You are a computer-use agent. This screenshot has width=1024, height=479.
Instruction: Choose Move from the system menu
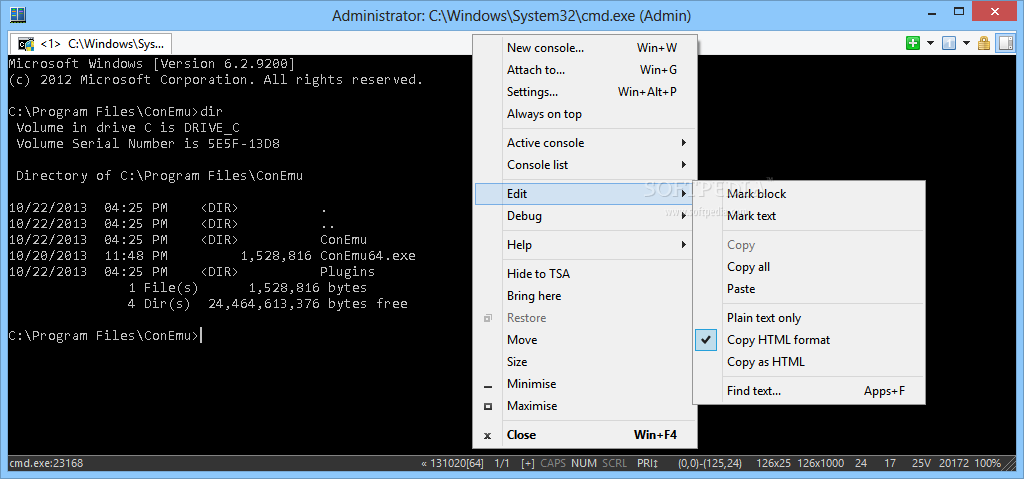(584, 340)
